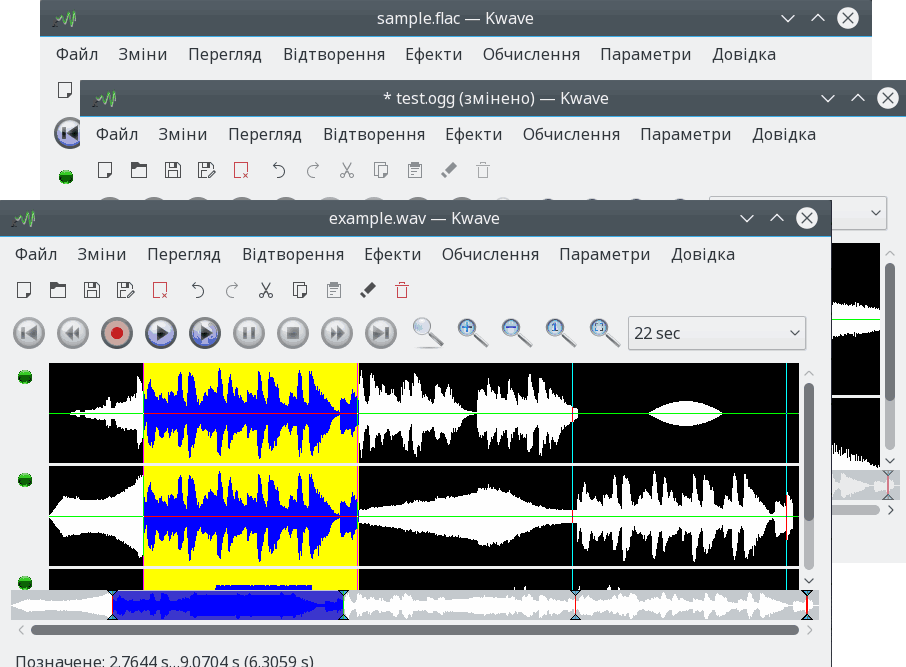Create new file in example.wav window
This screenshot has height=667, width=906.
click(x=24, y=290)
